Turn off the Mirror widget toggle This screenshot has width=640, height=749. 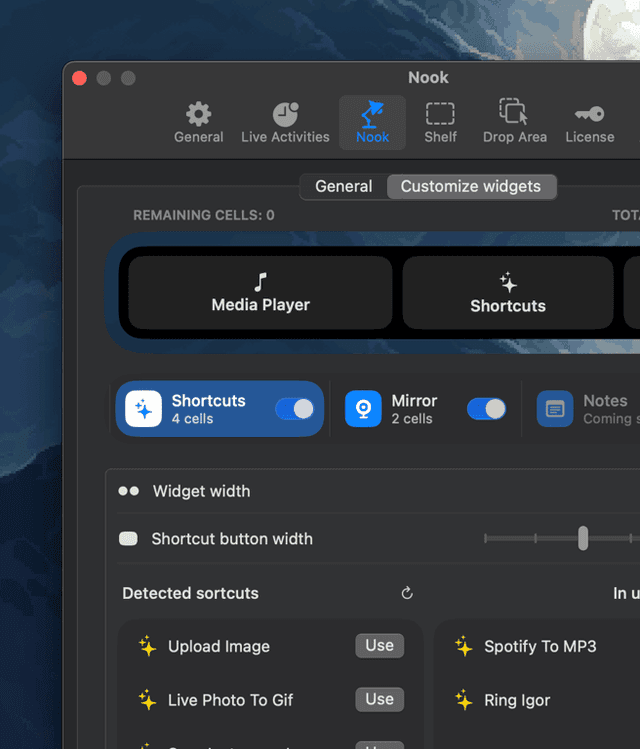point(486,409)
